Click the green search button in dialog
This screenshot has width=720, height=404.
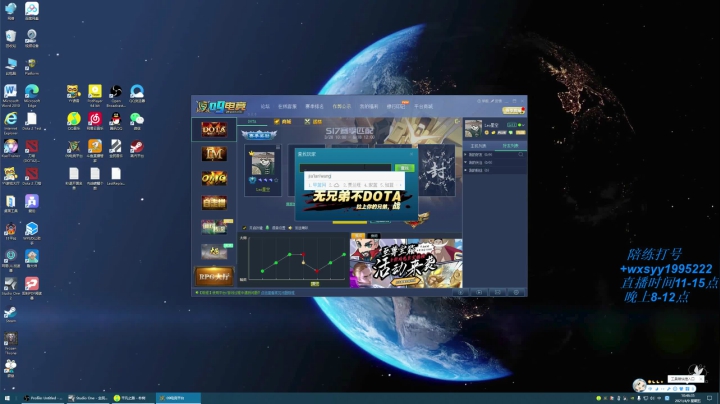[405, 168]
